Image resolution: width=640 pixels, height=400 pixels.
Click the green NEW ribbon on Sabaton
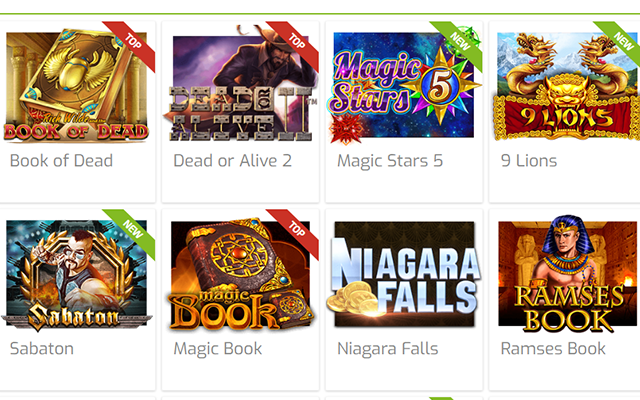tap(130, 234)
